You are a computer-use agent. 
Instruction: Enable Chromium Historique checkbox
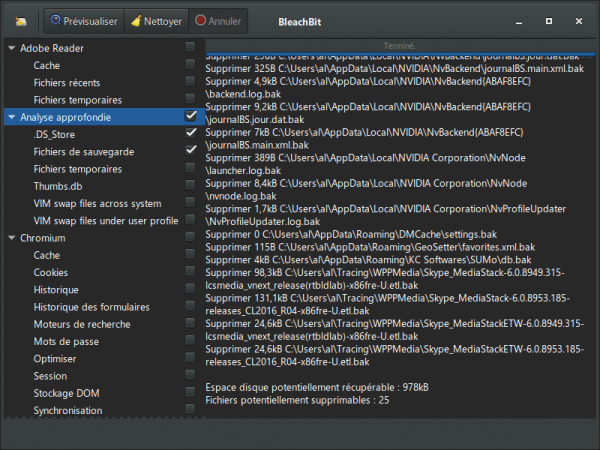tap(190, 289)
